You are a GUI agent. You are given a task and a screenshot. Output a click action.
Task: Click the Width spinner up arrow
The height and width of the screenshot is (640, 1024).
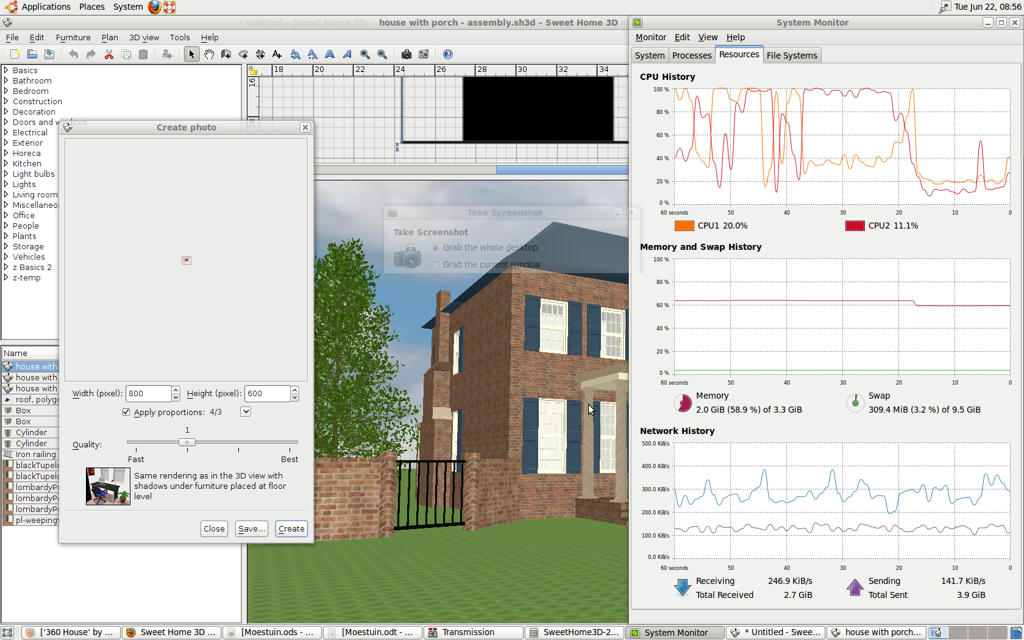(x=176, y=390)
